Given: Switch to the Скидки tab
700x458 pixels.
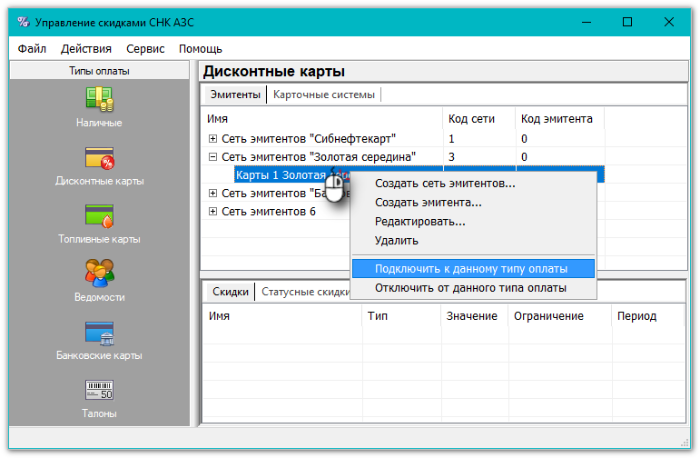Looking at the screenshot, I should pos(229,292).
